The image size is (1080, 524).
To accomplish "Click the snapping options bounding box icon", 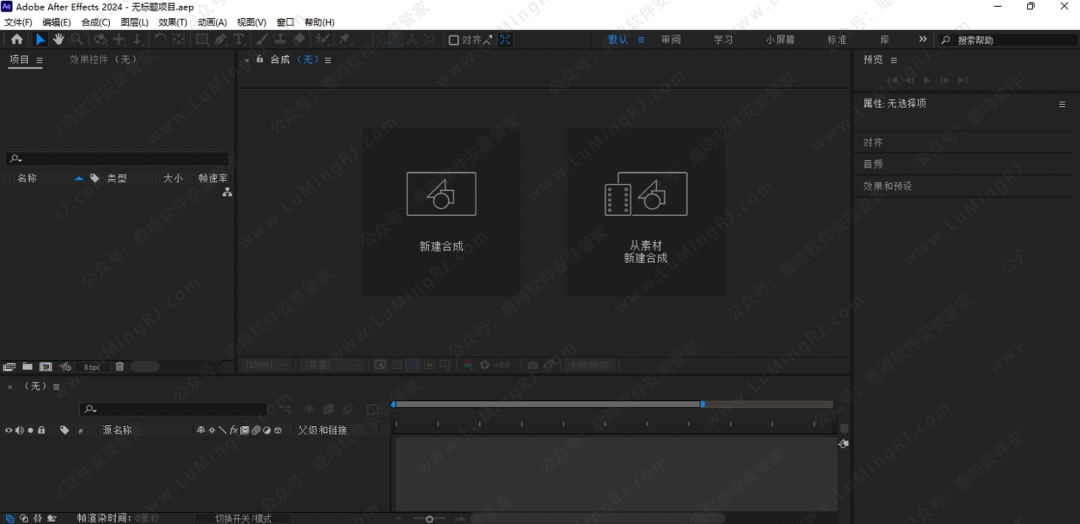I will pos(505,40).
